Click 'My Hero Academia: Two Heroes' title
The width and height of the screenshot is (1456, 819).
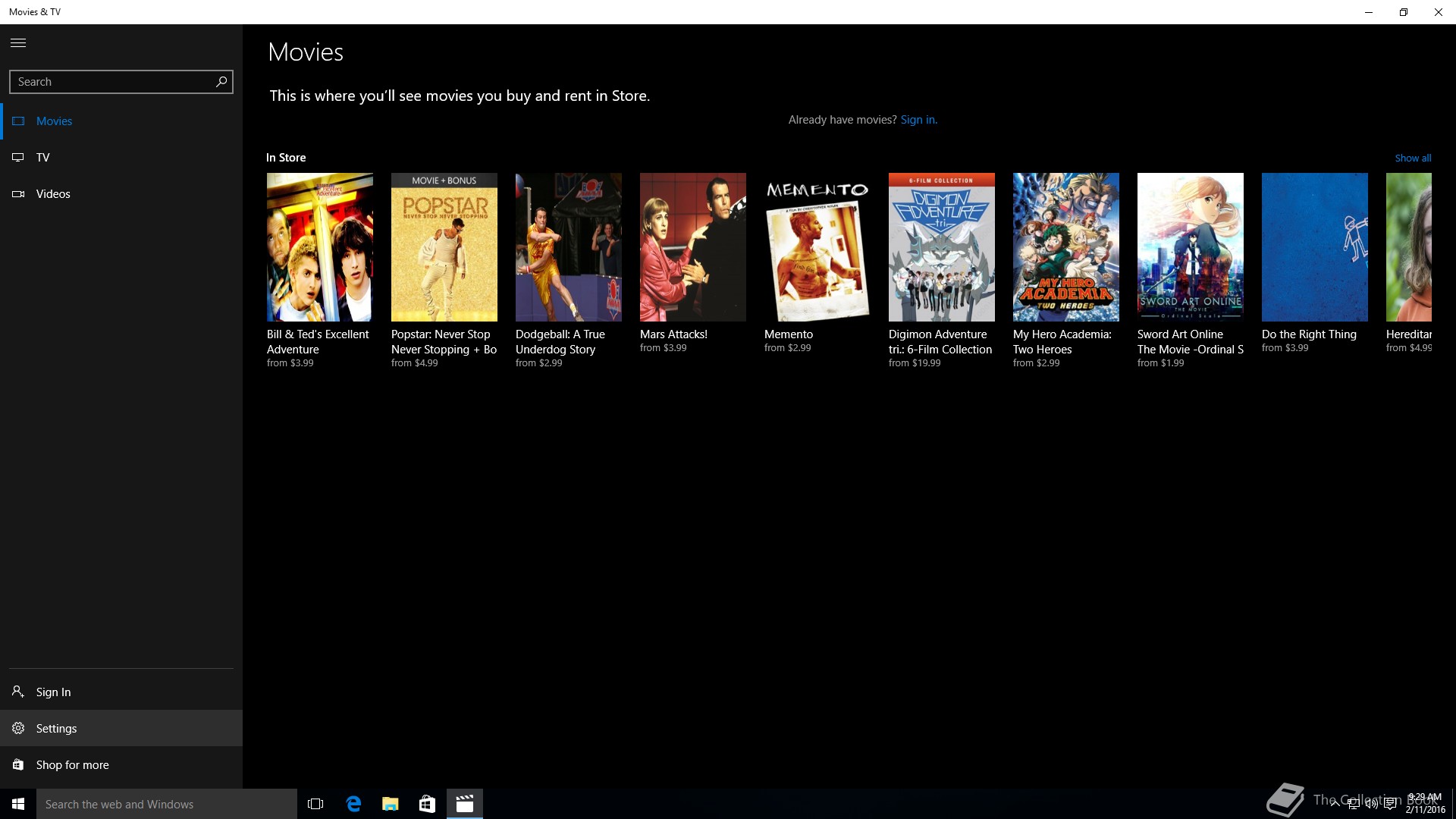coord(1062,341)
